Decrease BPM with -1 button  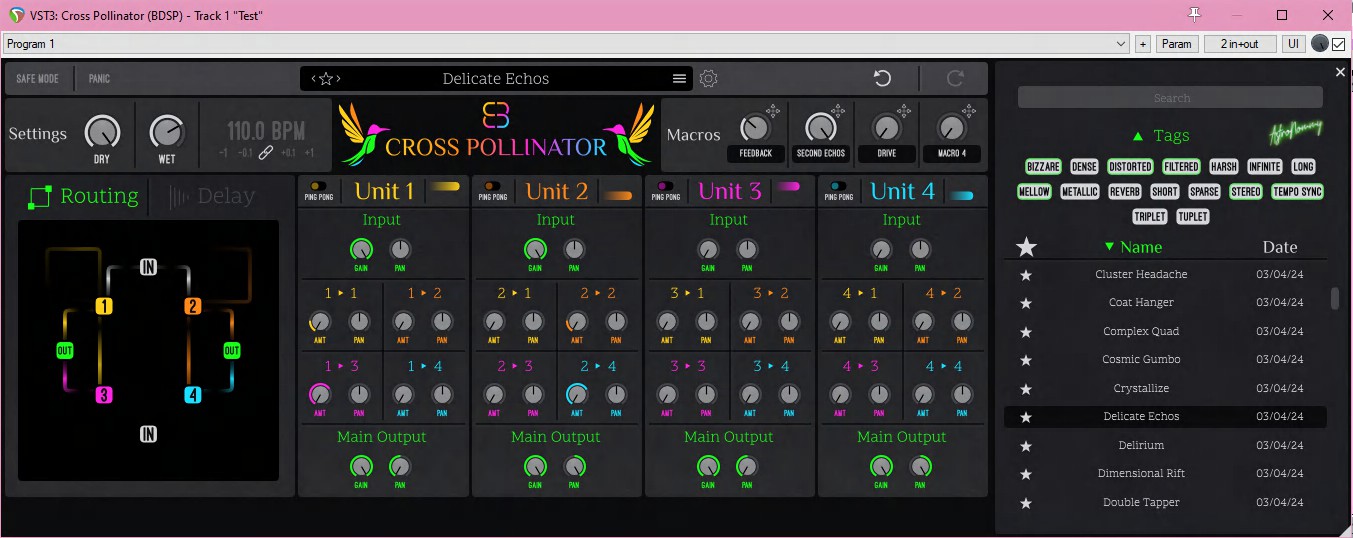[224, 153]
